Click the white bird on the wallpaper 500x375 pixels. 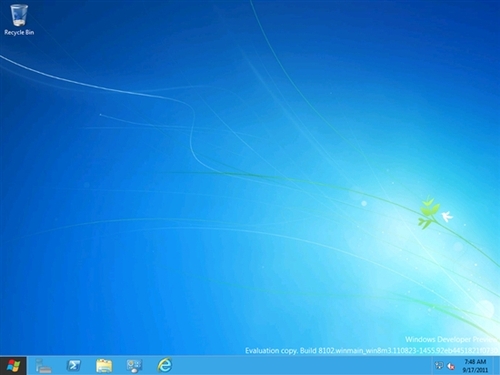[x=447, y=216]
